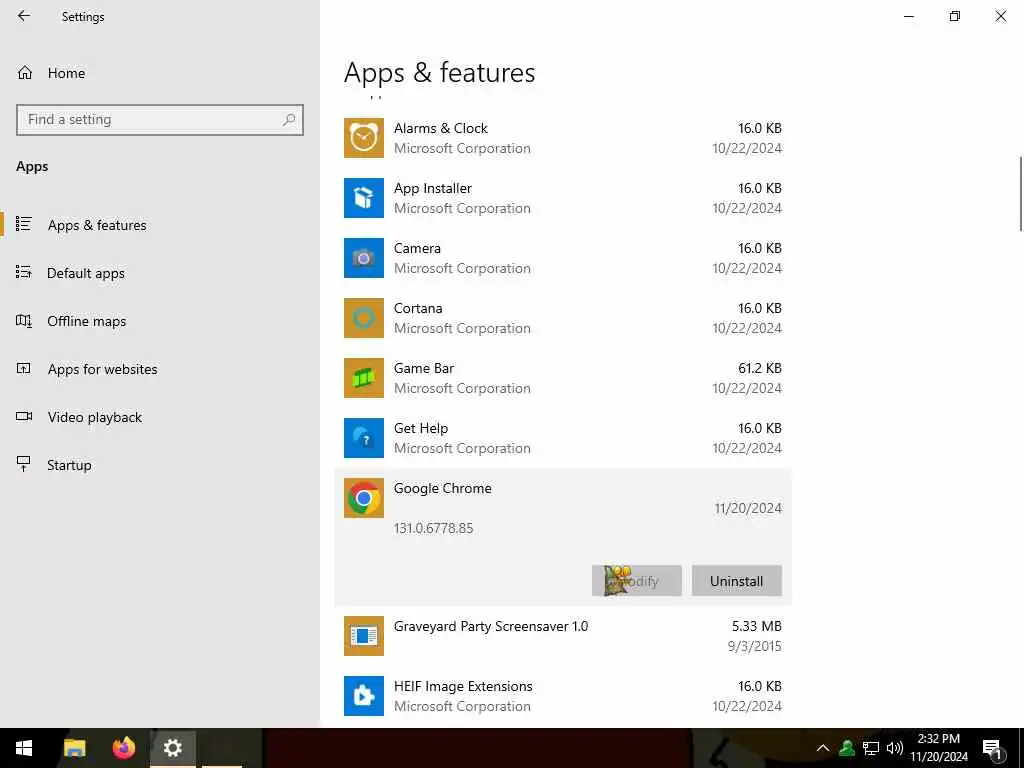Click the 61.2 KB size value

[x=760, y=368]
